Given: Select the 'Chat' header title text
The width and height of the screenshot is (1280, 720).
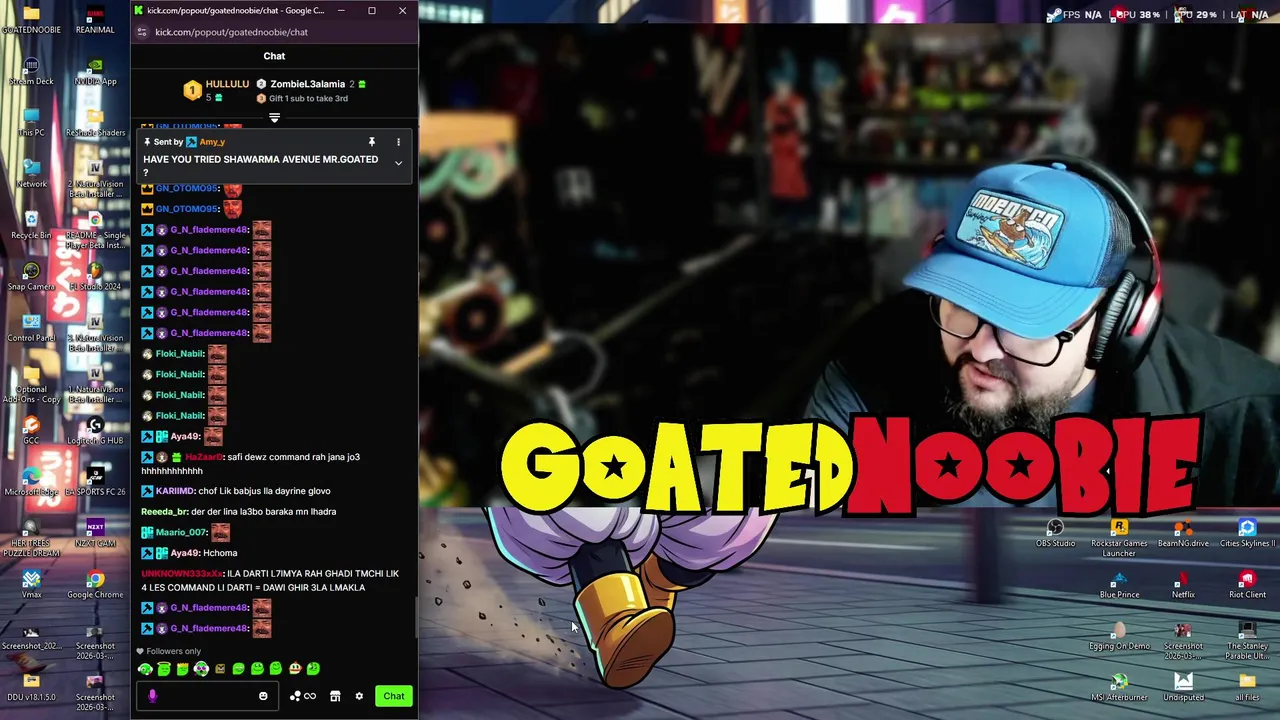Looking at the screenshot, I should 274,56.
